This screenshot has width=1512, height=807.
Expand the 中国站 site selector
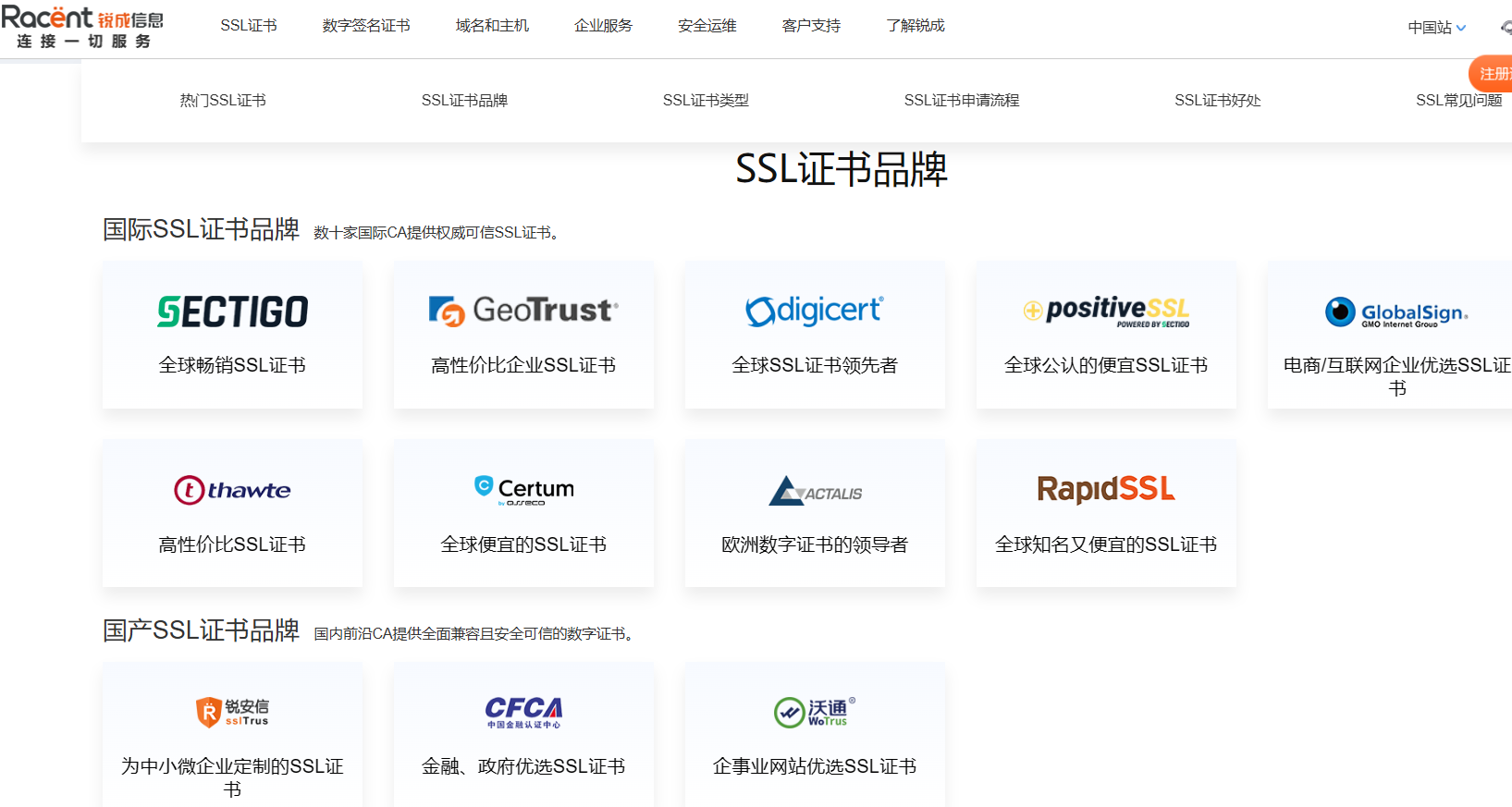click(x=1436, y=28)
